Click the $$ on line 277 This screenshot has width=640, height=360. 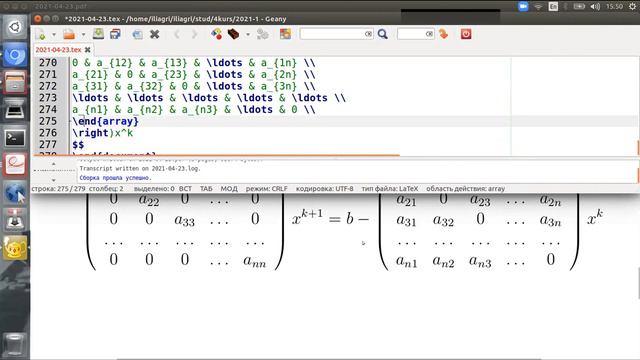pyautogui.click(x=78, y=145)
